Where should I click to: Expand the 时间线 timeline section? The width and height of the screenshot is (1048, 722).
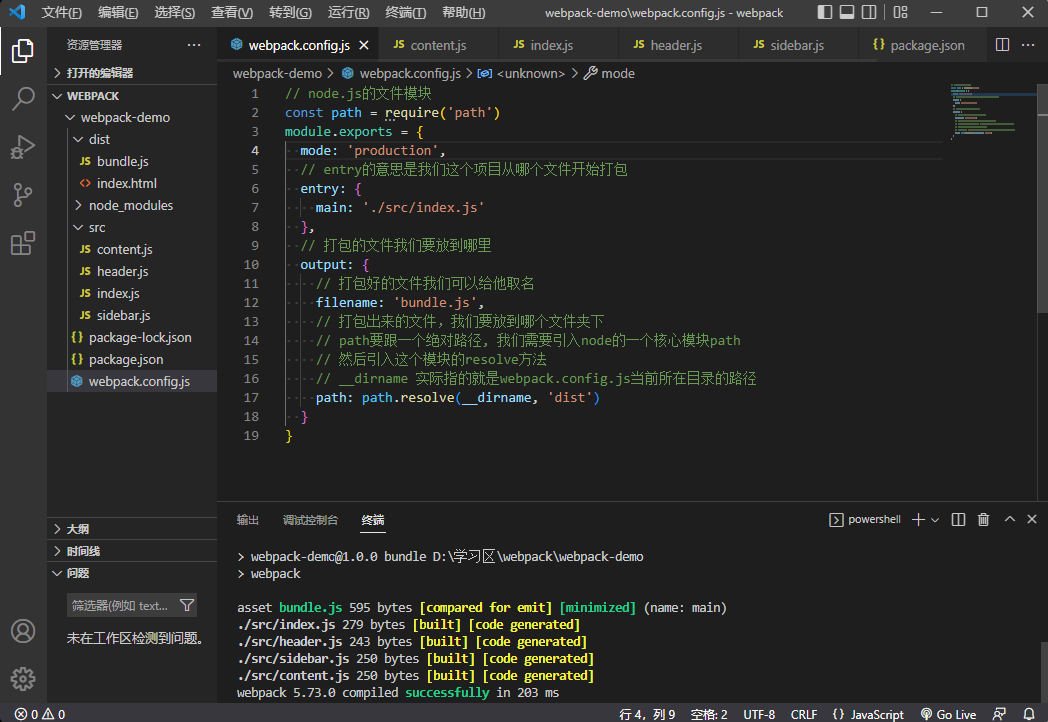(132, 551)
